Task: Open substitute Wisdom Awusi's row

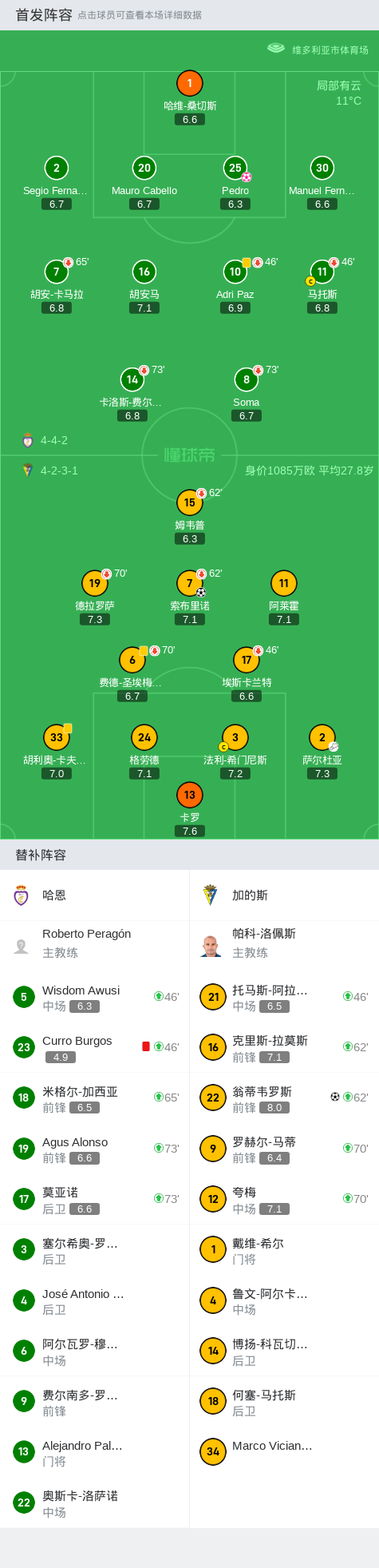Action: pyautogui.click(x=95, y=997)
